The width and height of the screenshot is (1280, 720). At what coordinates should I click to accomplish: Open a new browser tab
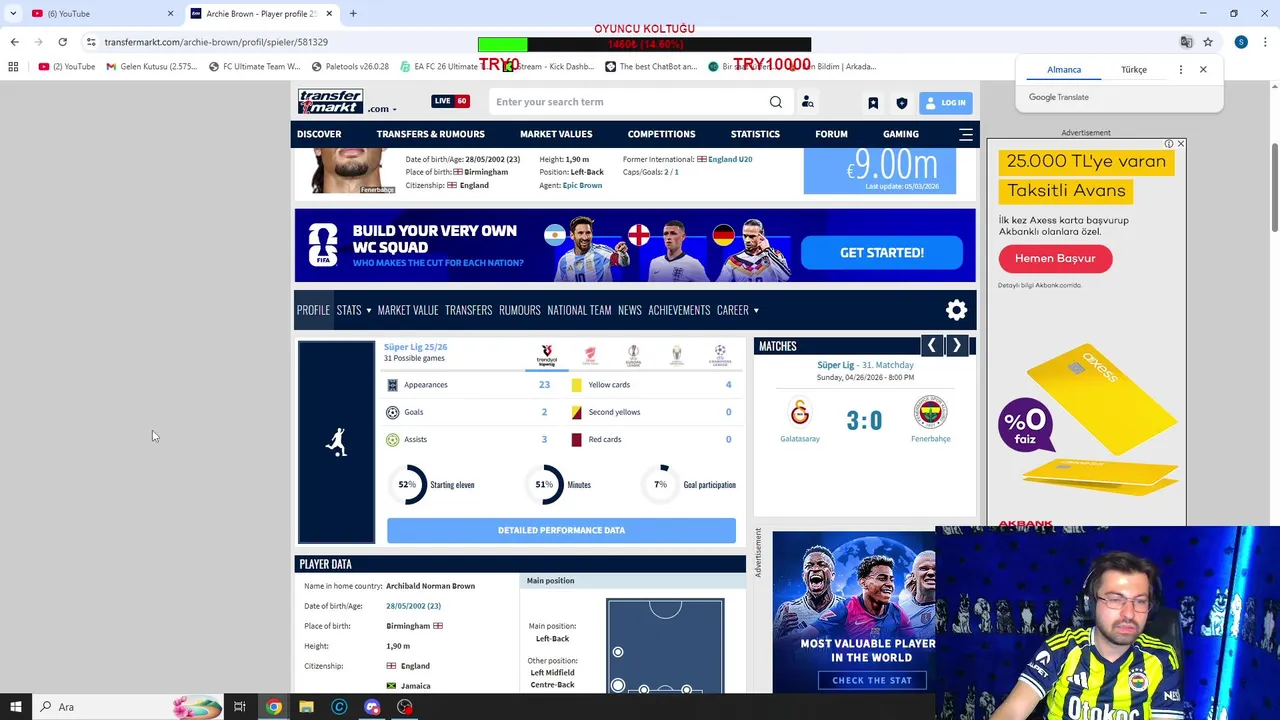[353, 14]
